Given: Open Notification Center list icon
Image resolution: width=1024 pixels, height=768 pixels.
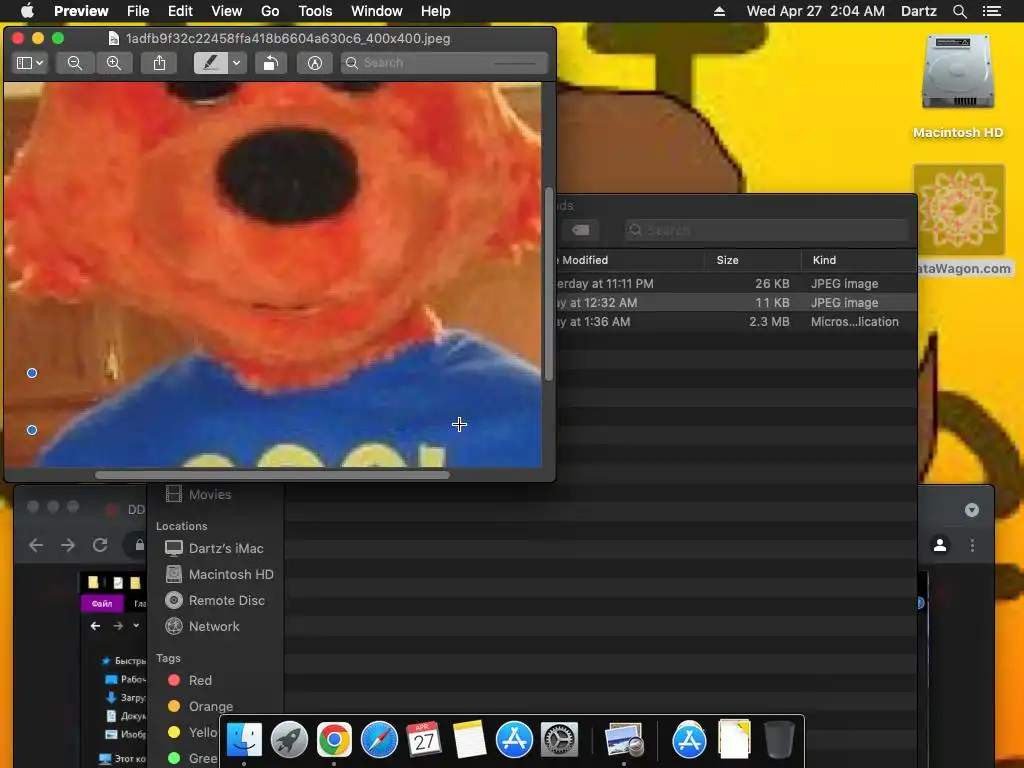Looking at the screenshot, I should coord(991,11).
